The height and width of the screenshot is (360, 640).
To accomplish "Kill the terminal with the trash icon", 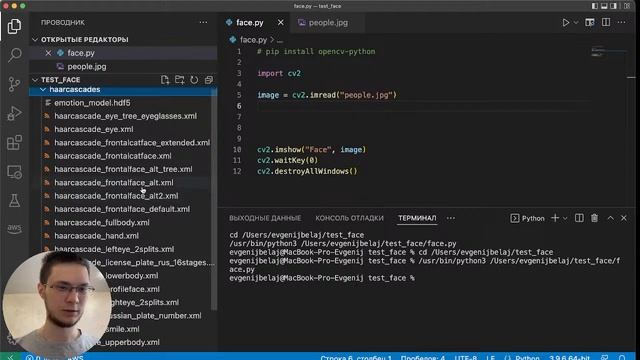I will (594, 218).
